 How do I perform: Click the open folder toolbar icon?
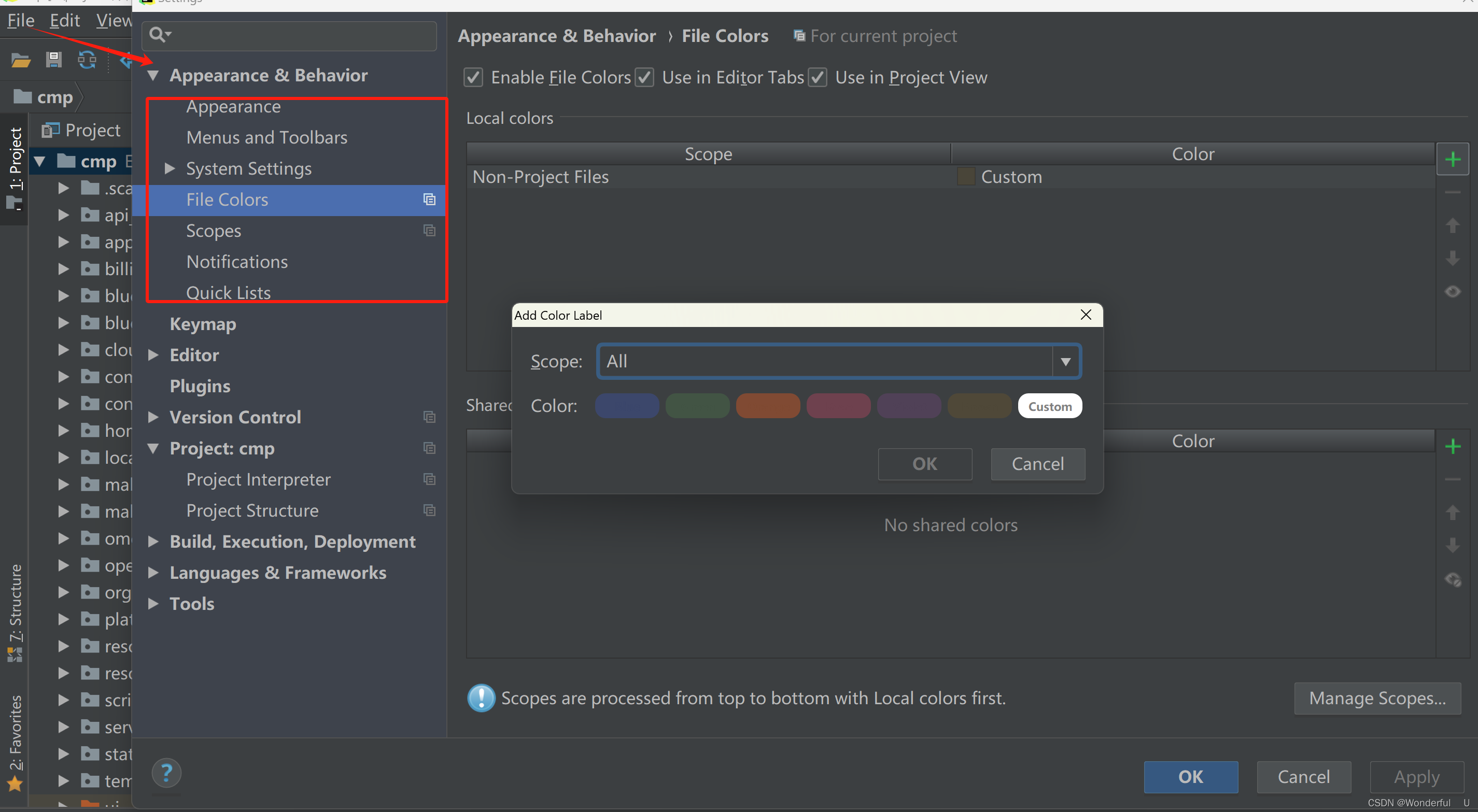point(21,60)
